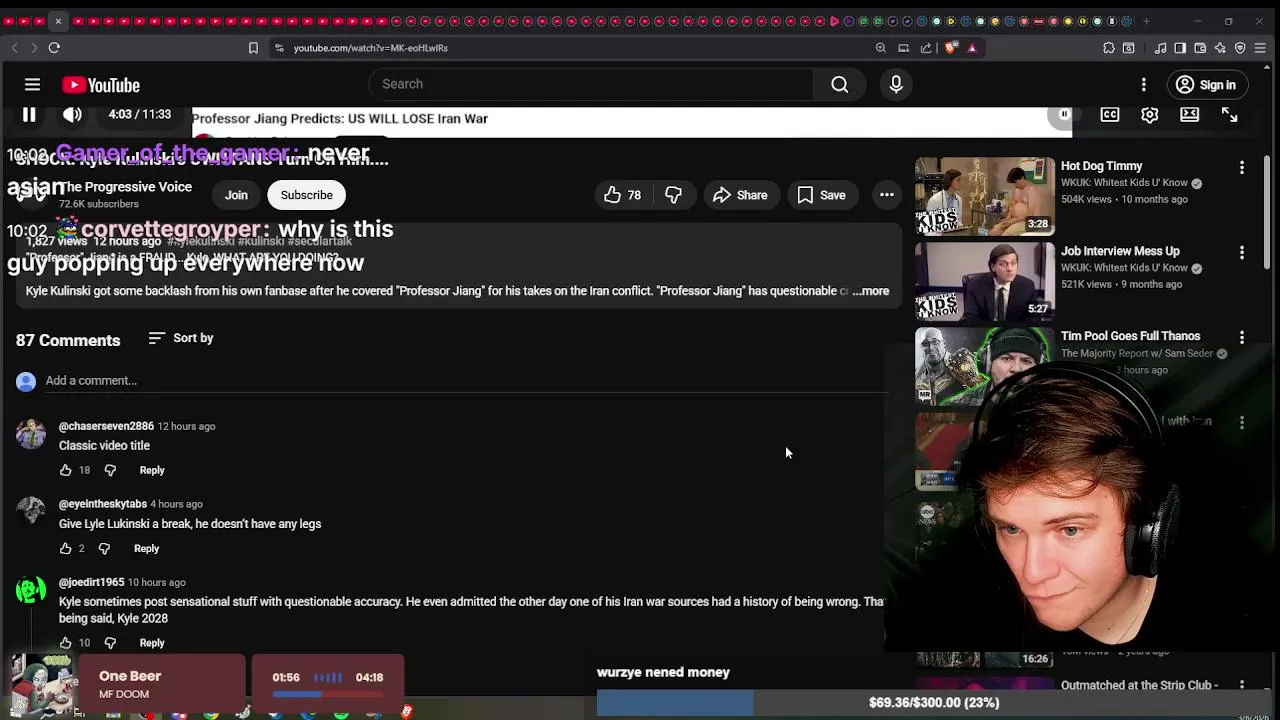Open the Job Interview Mess Up thumbnail

click(x=984, y=280)
